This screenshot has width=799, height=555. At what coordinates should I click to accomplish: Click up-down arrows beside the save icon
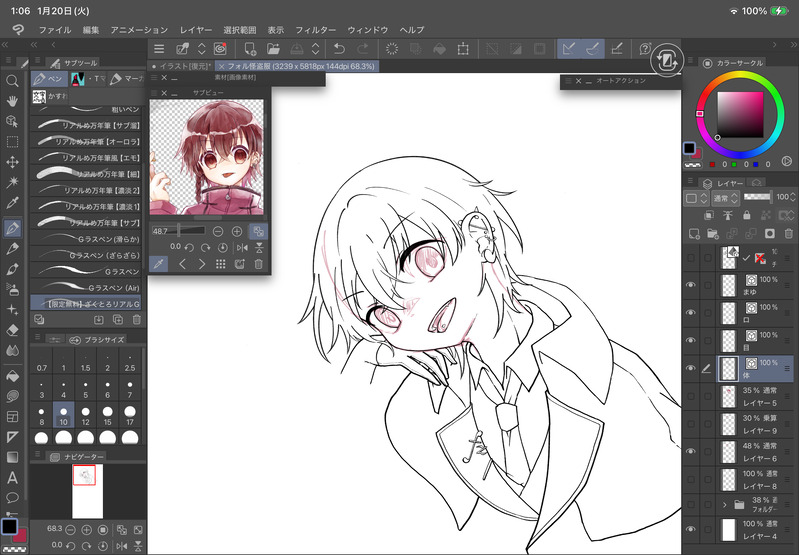(x=315, y=49)
